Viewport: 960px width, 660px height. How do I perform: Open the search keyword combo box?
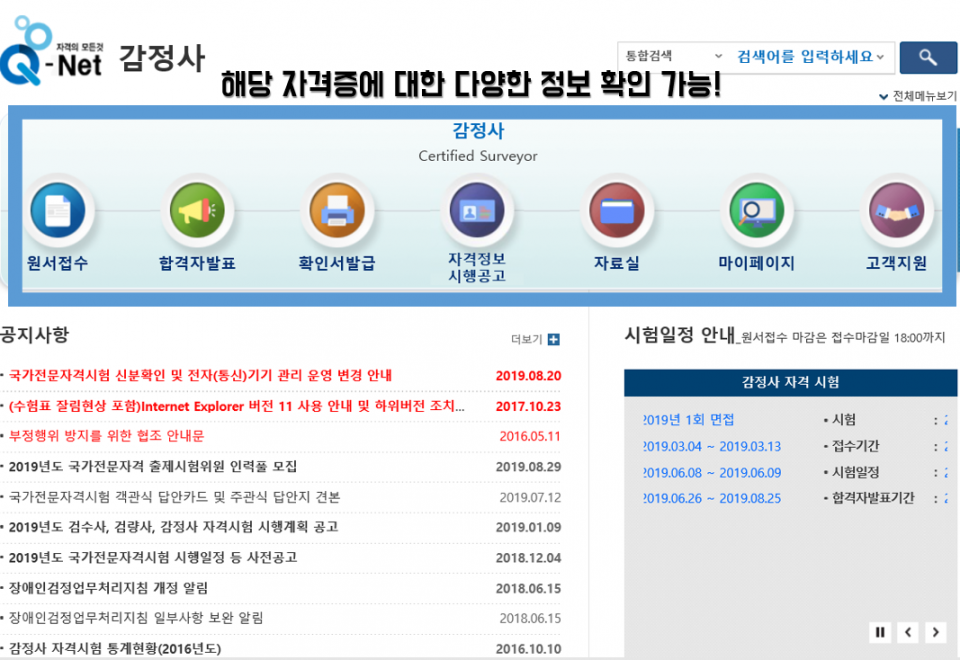coord(810,57)
